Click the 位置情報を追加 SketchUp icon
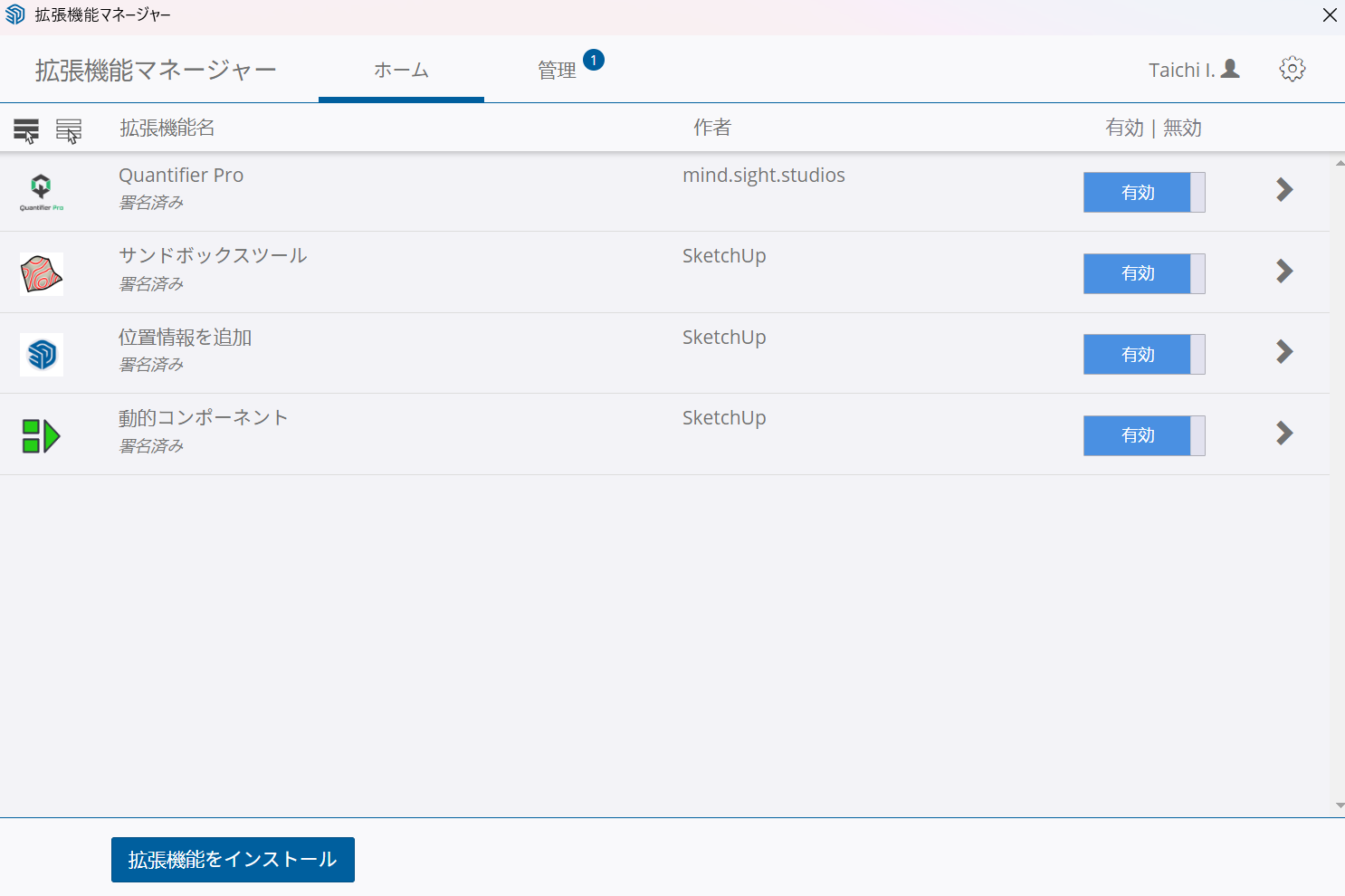The width and height of the screenshot is (1345, 896). (x=42, y=354)
